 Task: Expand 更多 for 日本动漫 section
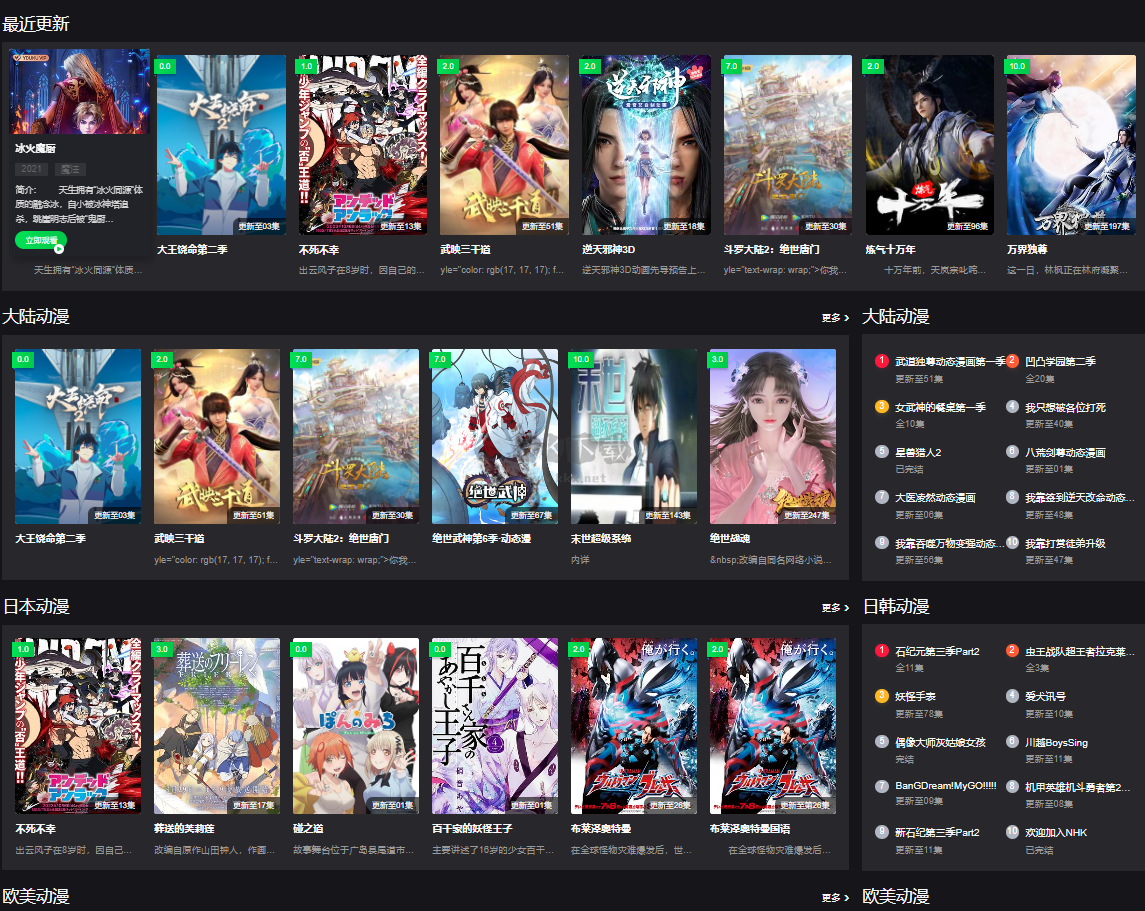click(x=835, y=607)
